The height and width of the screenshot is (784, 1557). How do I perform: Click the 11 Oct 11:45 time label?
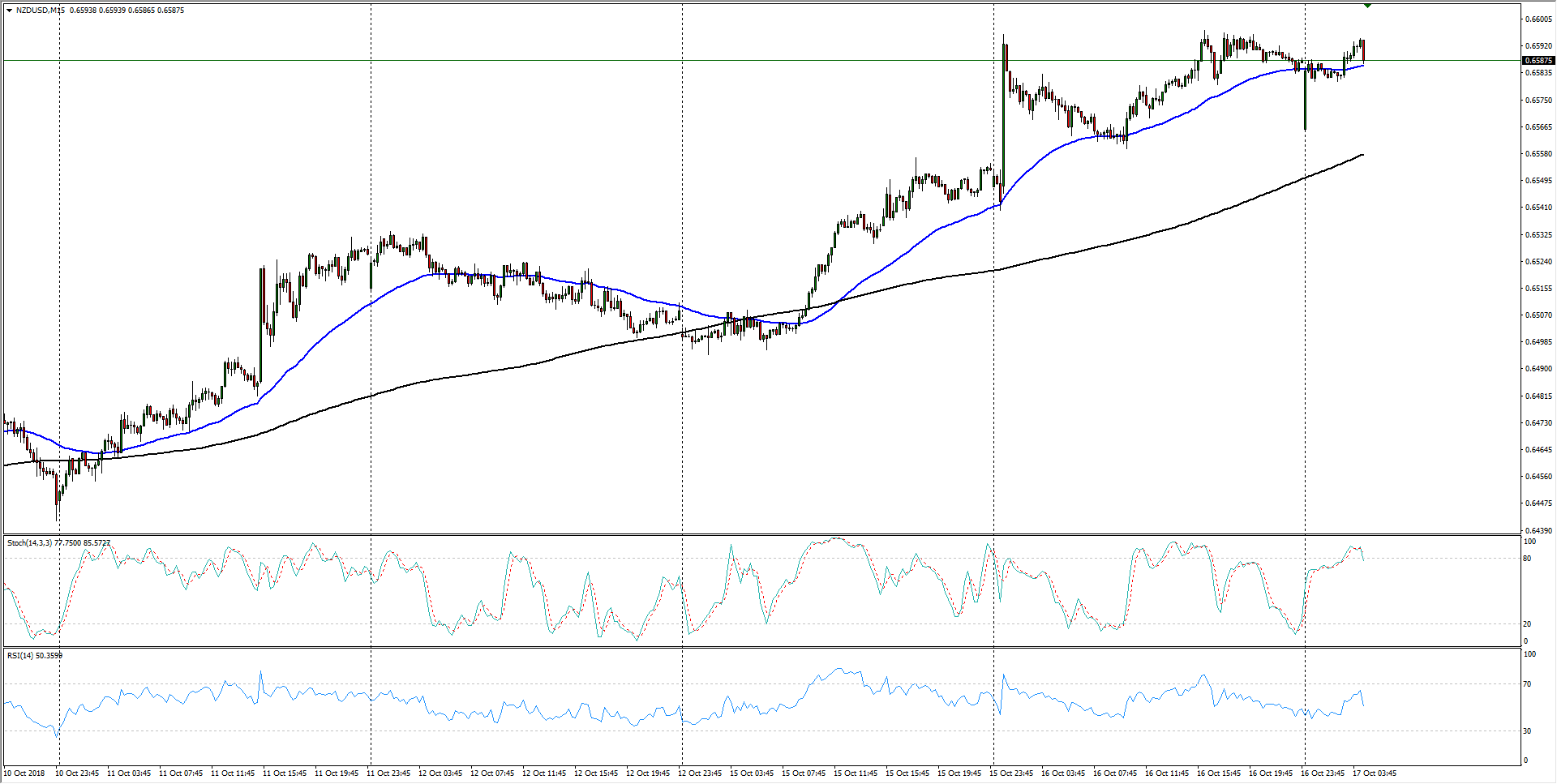[233, 773]
